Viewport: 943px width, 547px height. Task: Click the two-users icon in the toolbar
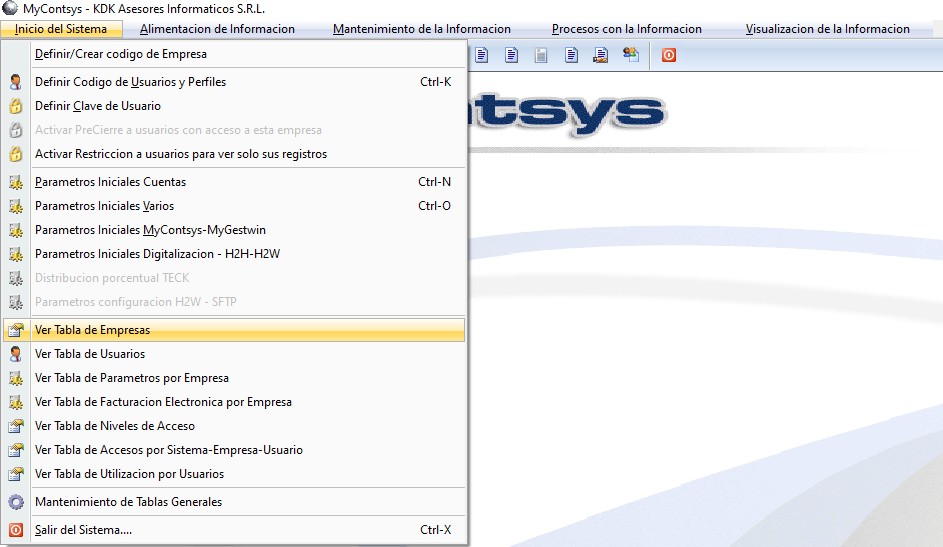coord(631,55)
